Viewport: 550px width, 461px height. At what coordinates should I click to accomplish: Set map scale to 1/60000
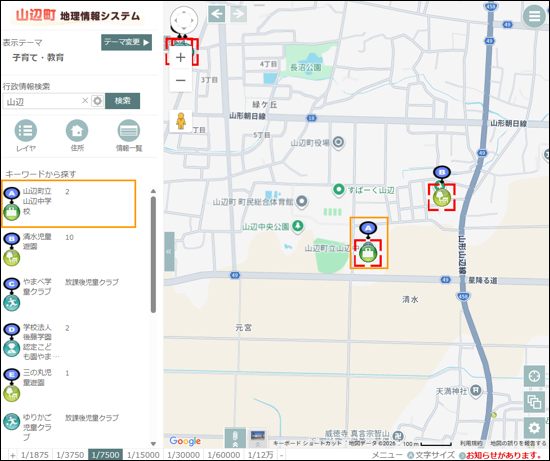pos(224,455)
